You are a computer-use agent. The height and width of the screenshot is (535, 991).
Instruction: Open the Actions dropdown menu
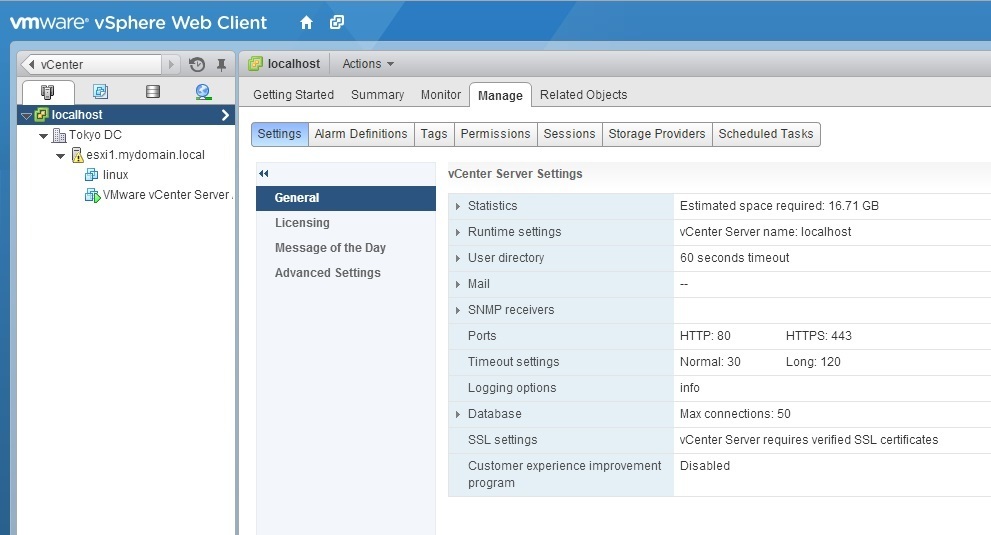[367, 64]
